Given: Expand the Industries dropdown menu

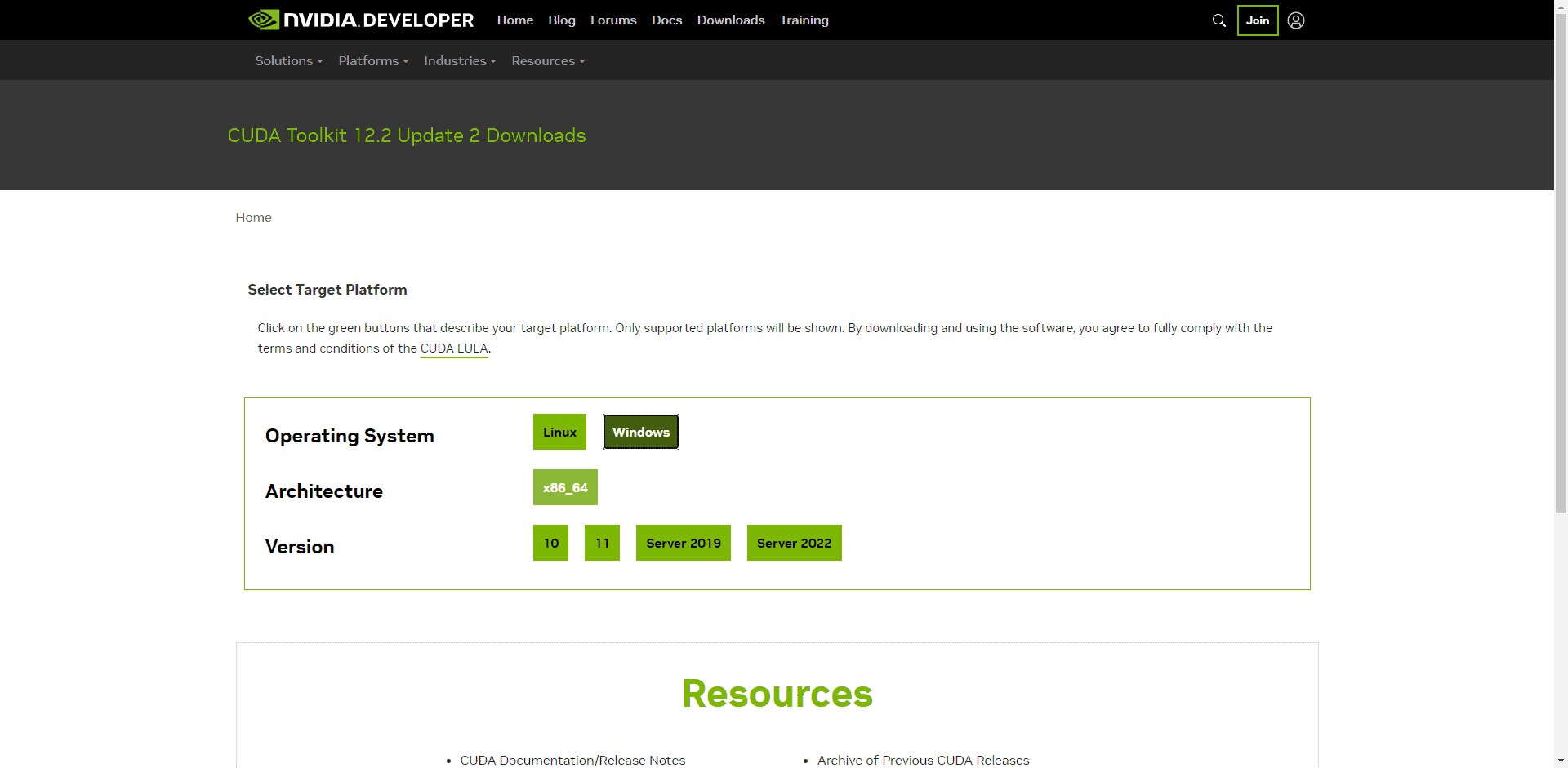Looking at the screenshot, I should click(x=460, y=61).
